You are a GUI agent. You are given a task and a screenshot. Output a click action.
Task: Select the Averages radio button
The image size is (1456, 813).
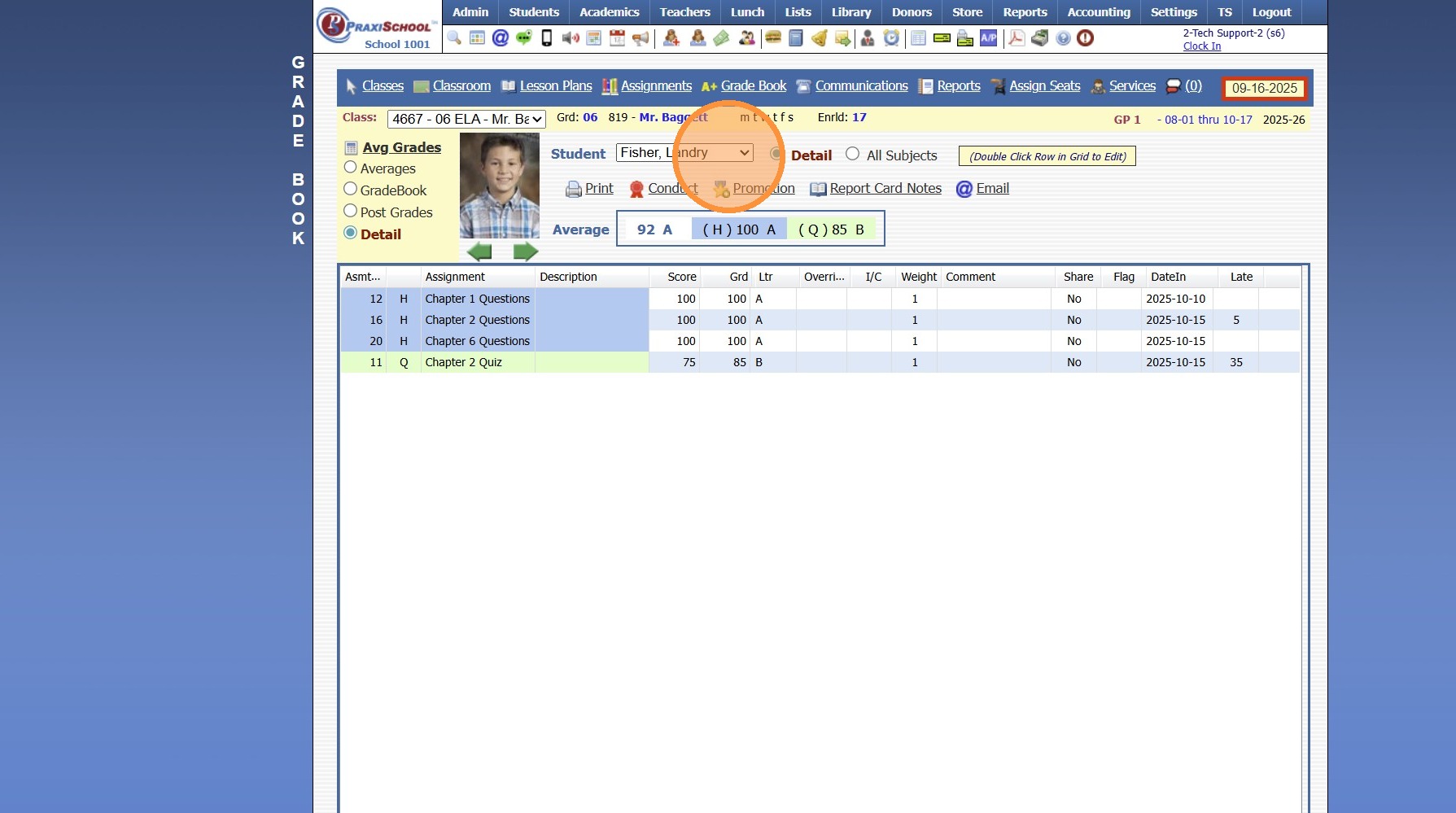[351, 168]
